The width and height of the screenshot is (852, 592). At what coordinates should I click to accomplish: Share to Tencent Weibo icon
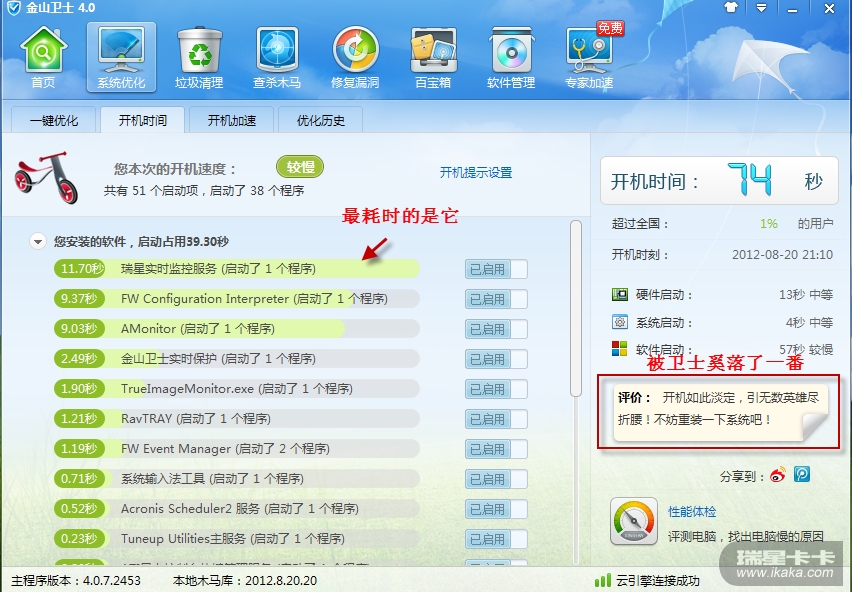pyautogui.click(x=802, y=474)
